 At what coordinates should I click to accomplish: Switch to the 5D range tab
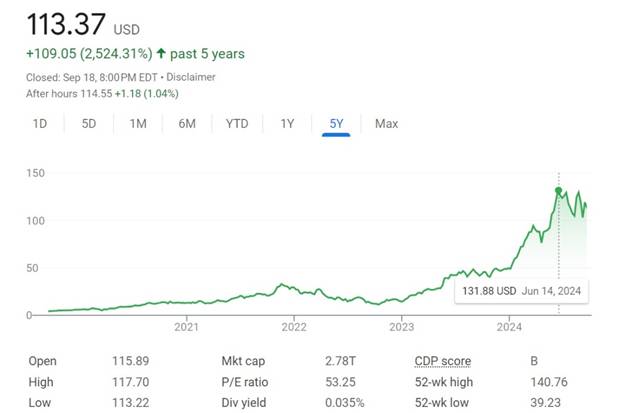coord(89,124)
